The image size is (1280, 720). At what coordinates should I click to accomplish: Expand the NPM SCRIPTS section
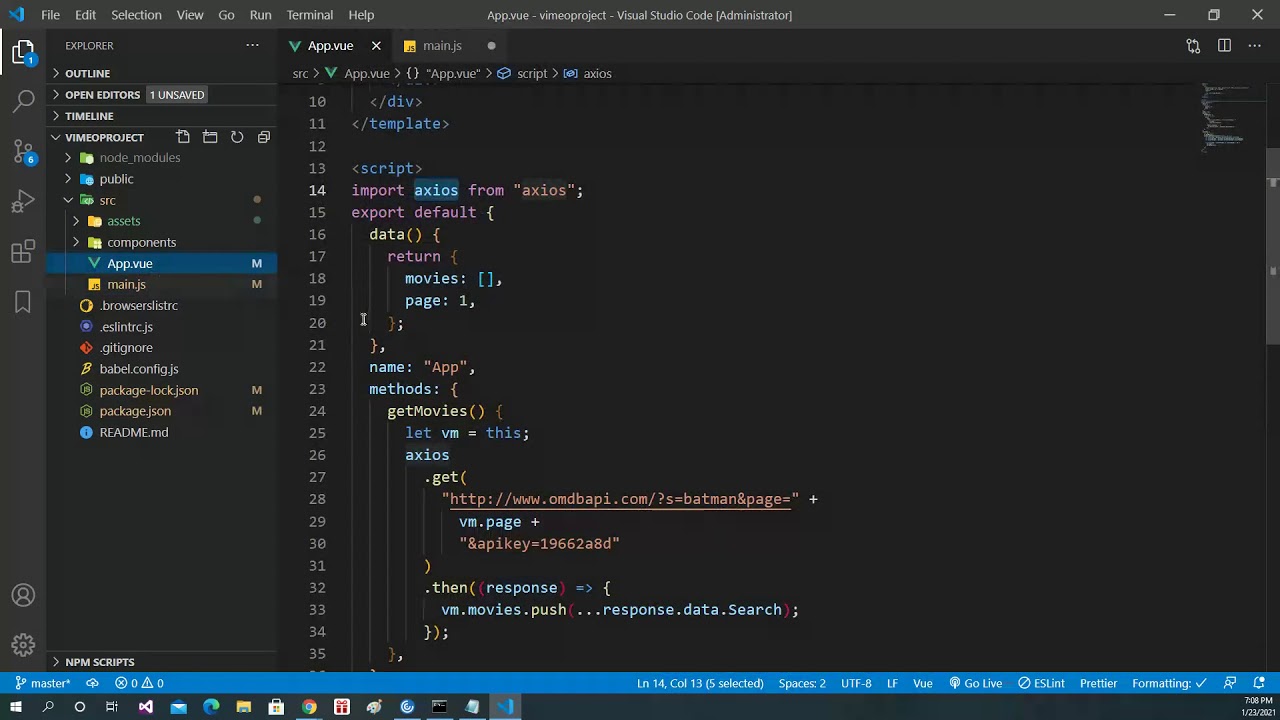click(99, 662)
